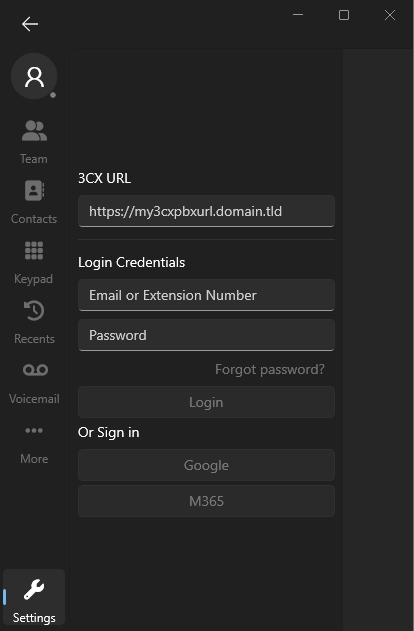Open the user profile avatar
414x631 pixels.
[34, 76]
